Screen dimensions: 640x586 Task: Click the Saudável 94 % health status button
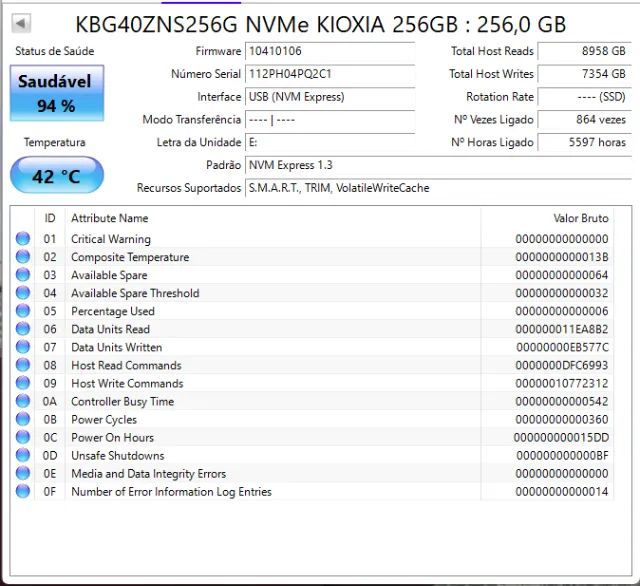[x=57, y=93]
